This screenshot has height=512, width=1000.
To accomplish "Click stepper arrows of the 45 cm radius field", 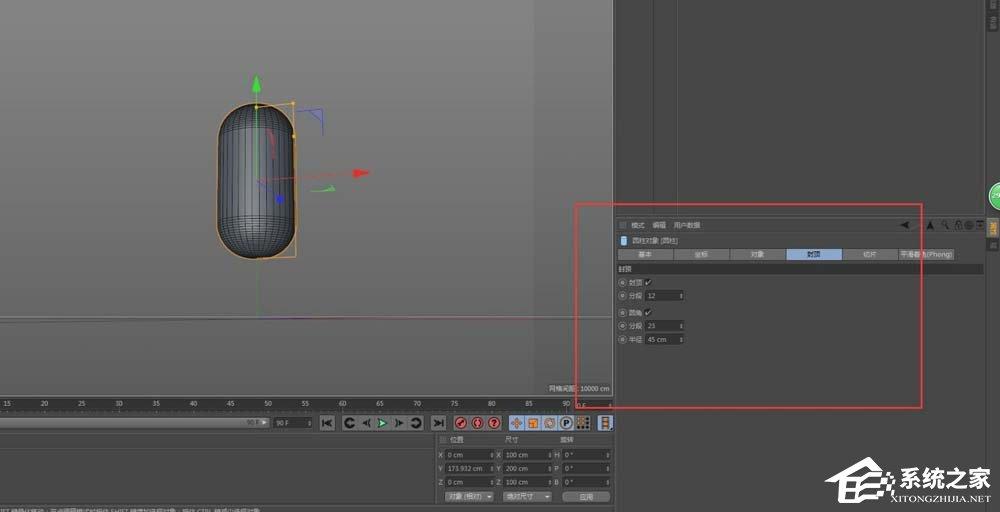I will tap(681, 339).
